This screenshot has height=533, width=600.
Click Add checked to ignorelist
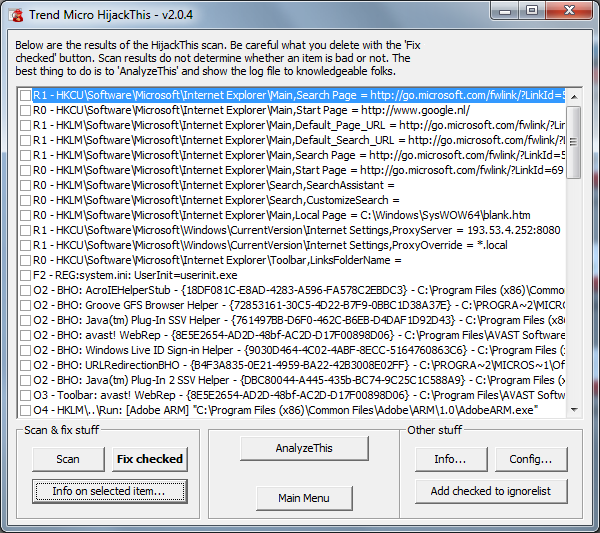[491, 491]
